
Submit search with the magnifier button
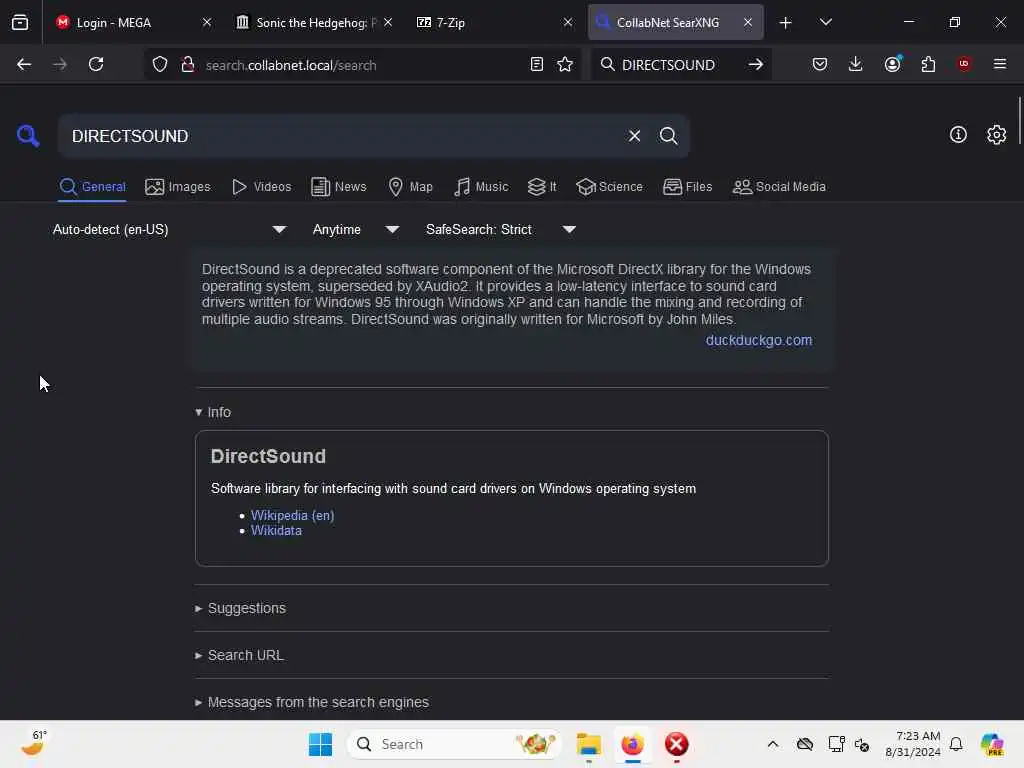[x=668, y=136]
